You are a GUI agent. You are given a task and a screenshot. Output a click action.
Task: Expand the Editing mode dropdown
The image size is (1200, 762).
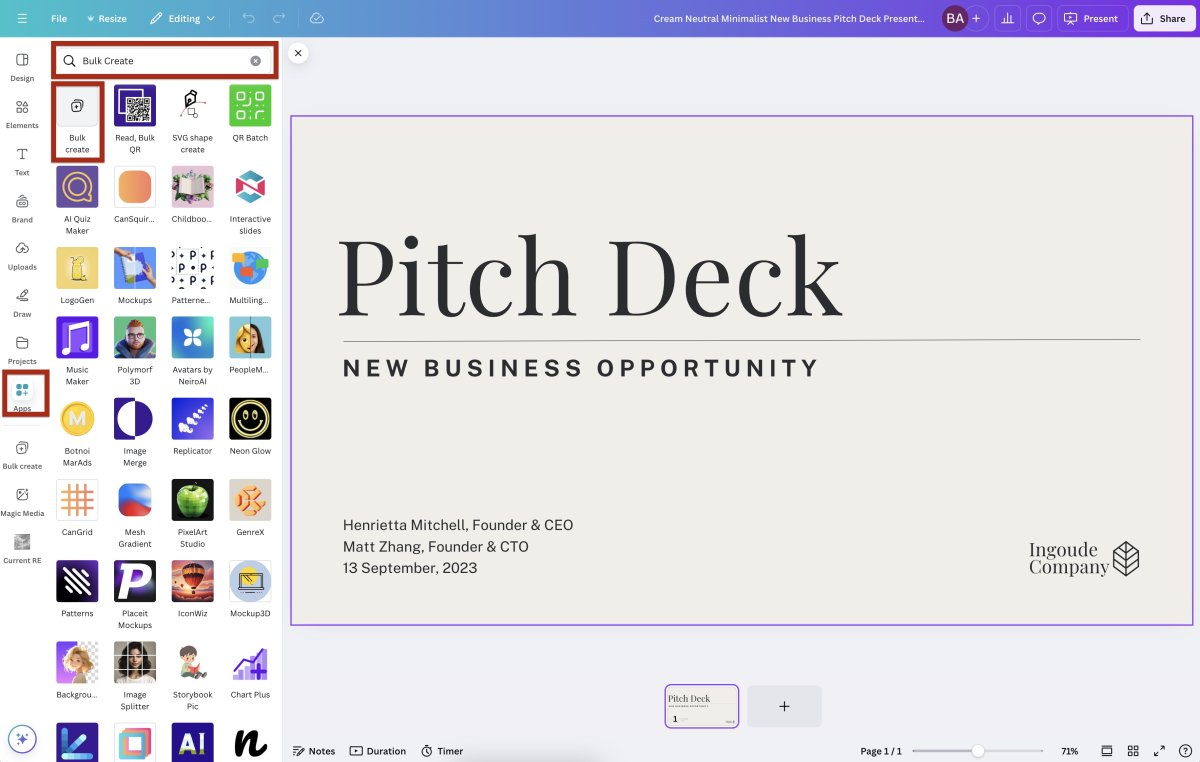(182, 18)
